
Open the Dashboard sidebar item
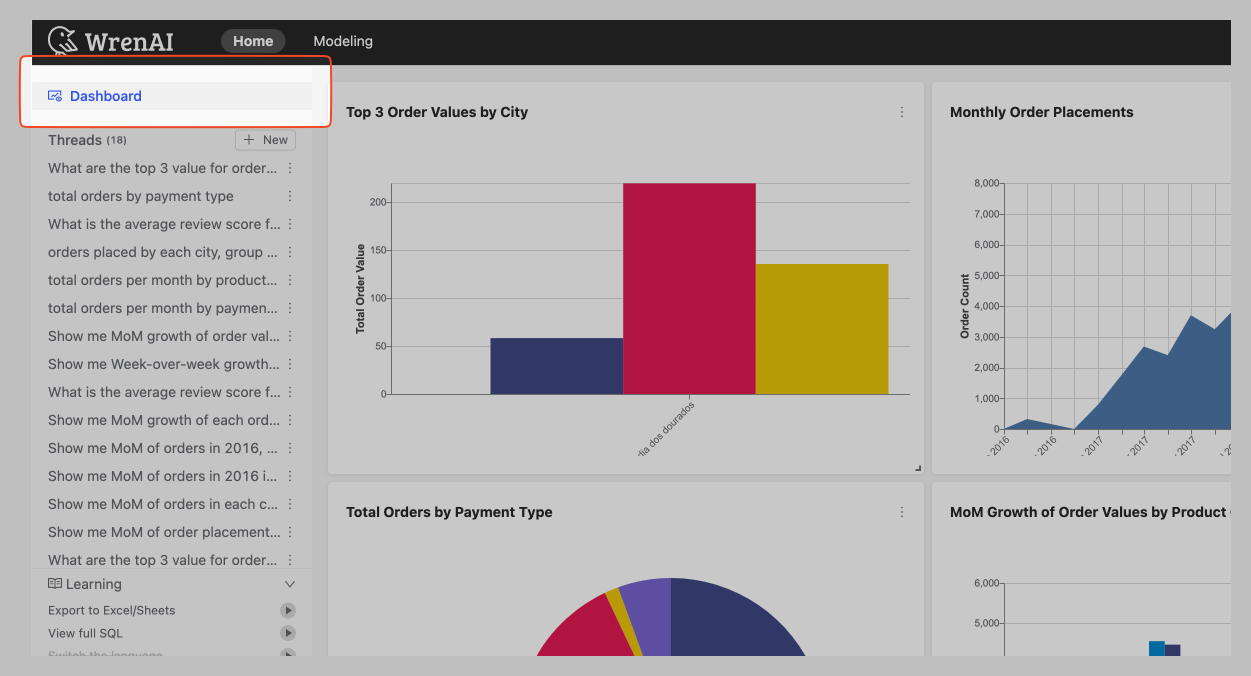pos(172,96)
